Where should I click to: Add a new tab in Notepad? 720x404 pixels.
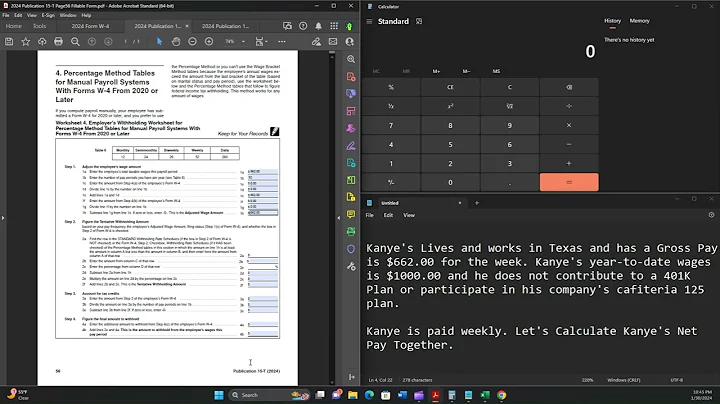(x=477, y=203)
